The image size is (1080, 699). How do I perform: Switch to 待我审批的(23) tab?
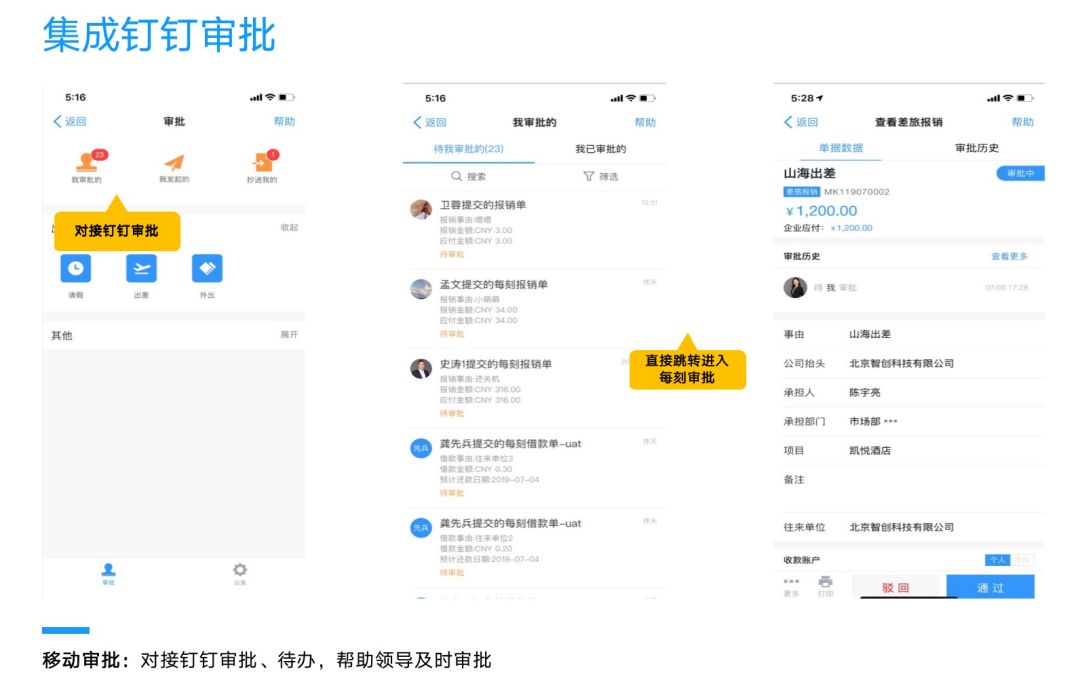tap(468, 149)
